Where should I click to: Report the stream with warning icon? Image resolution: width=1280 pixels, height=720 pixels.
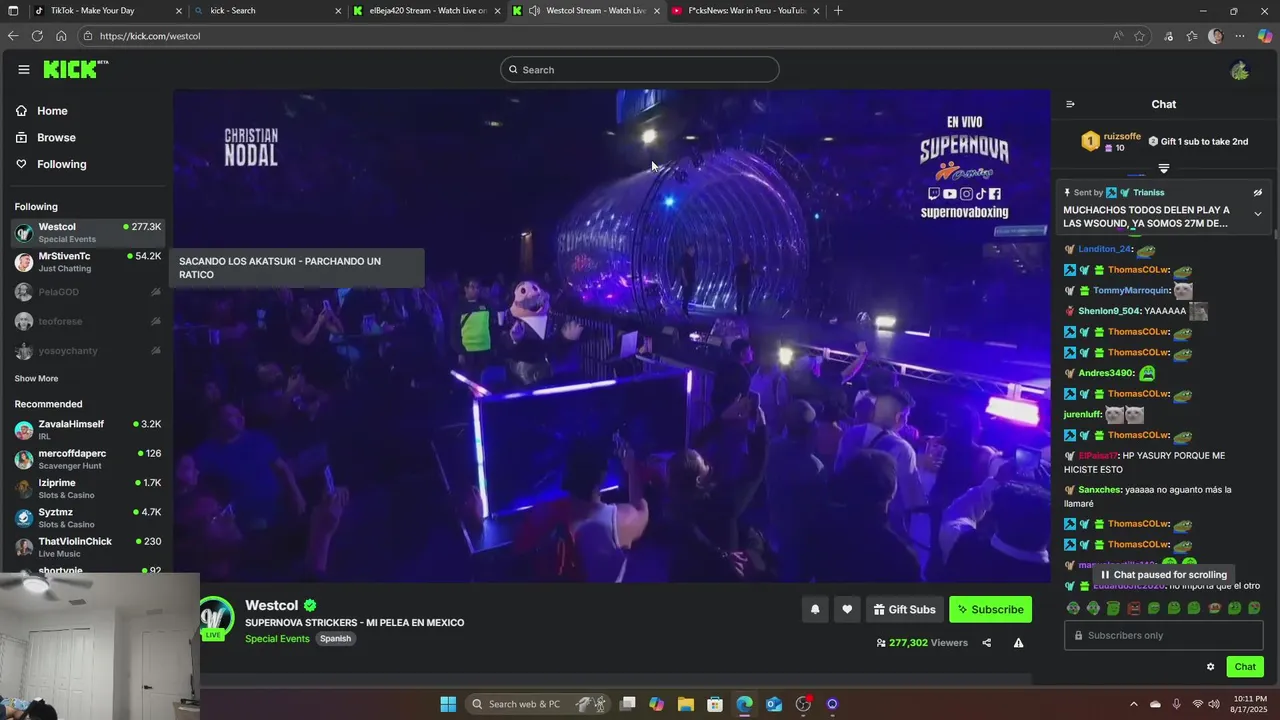[1018, 643]
